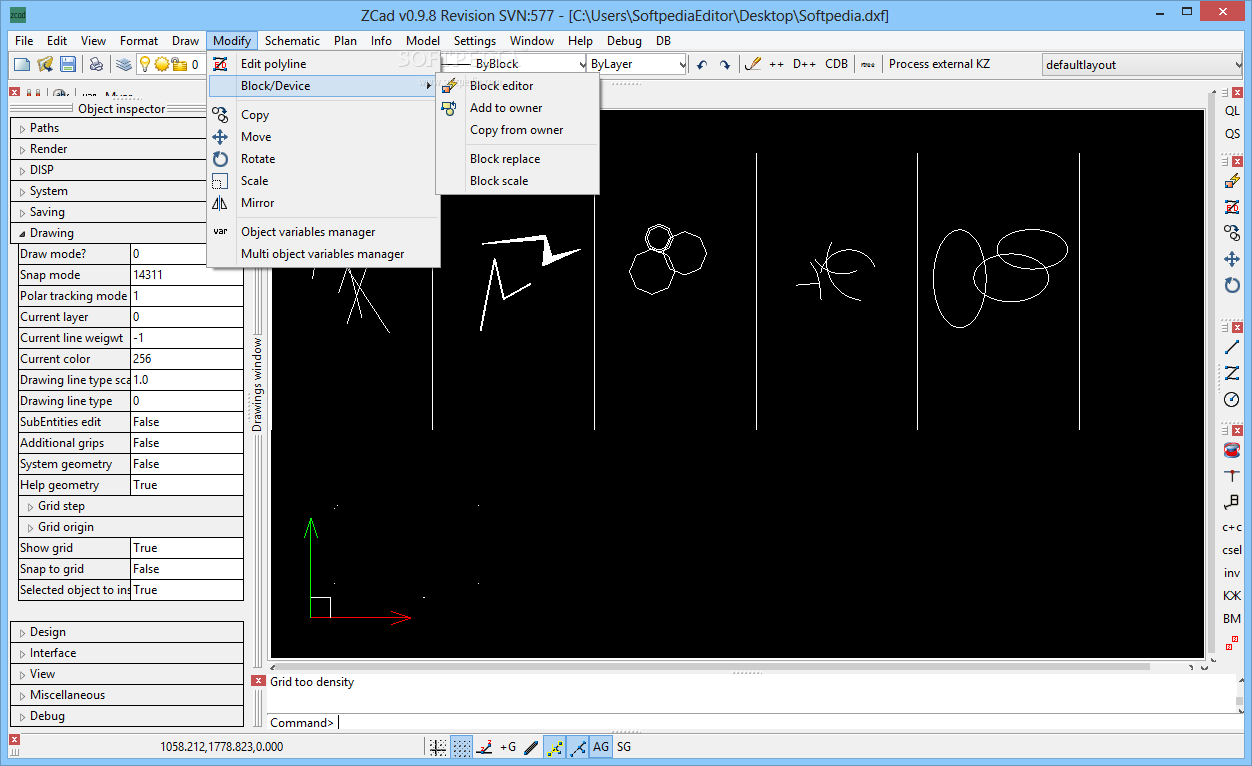Click the QL button in right toolbar

coord(1232,111)
